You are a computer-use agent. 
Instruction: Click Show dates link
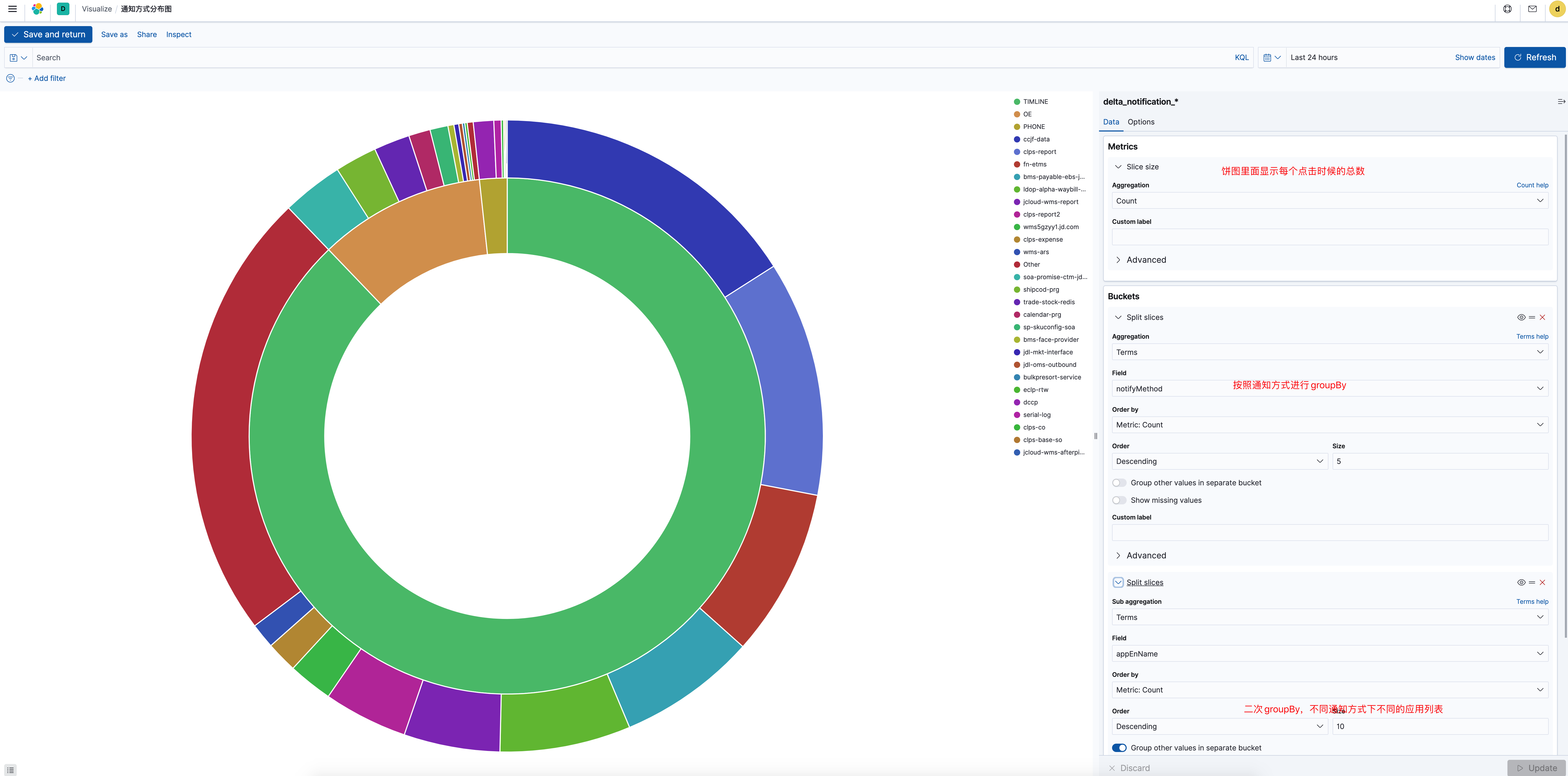(x=1474, y=58)
